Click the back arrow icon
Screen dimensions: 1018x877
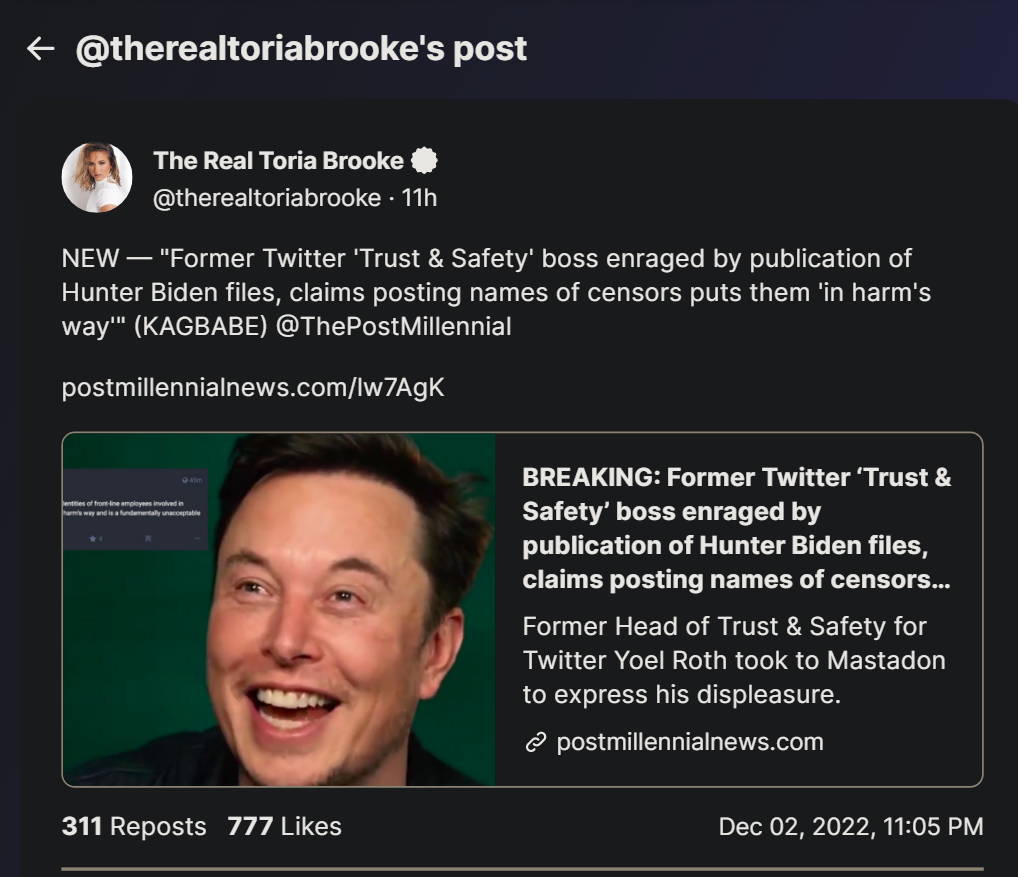(x=40, y=48)
